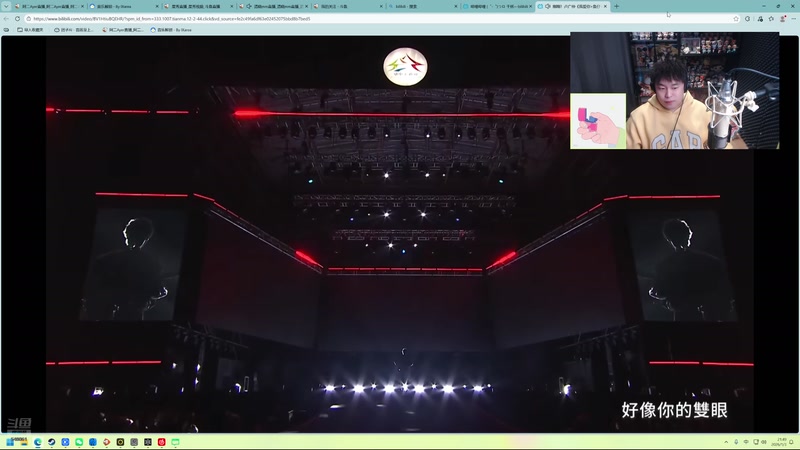Open the gray taskbar app icon
800x450 pixels.
[134, 442]
